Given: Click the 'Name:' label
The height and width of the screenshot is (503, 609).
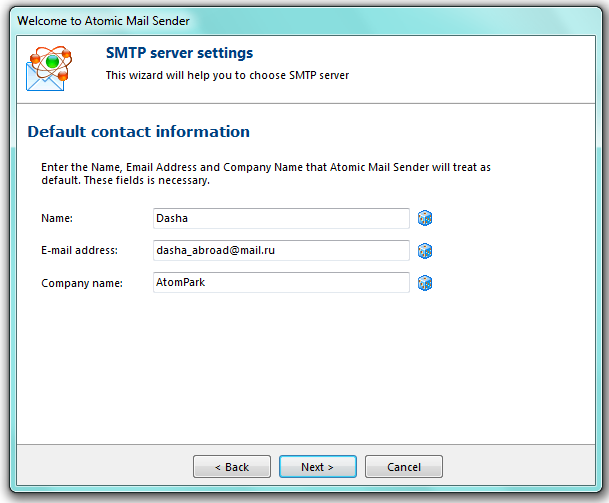Looking at the screenshot, I should click(58, 218).
